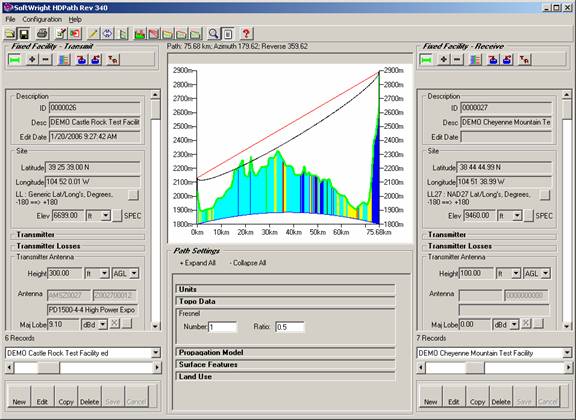Click Expand All in Path Settings
Viewport: 576px width, 420px height.
click(198, 263)
